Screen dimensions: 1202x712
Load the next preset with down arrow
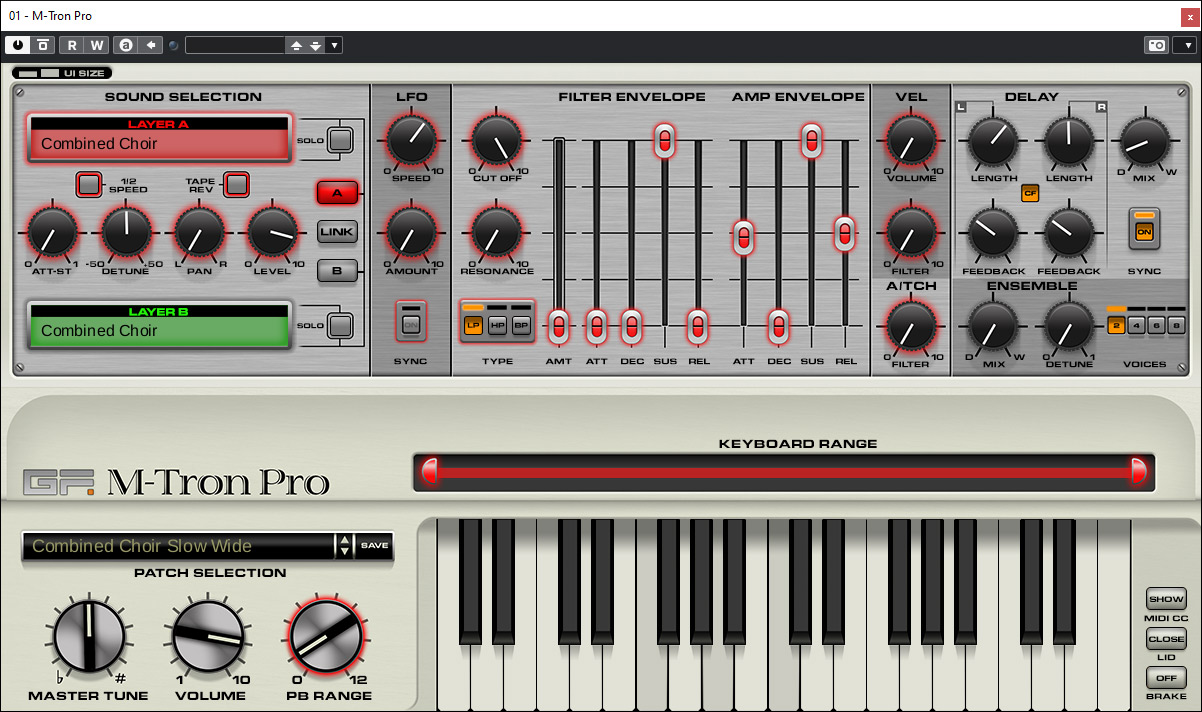click(316, 45)
